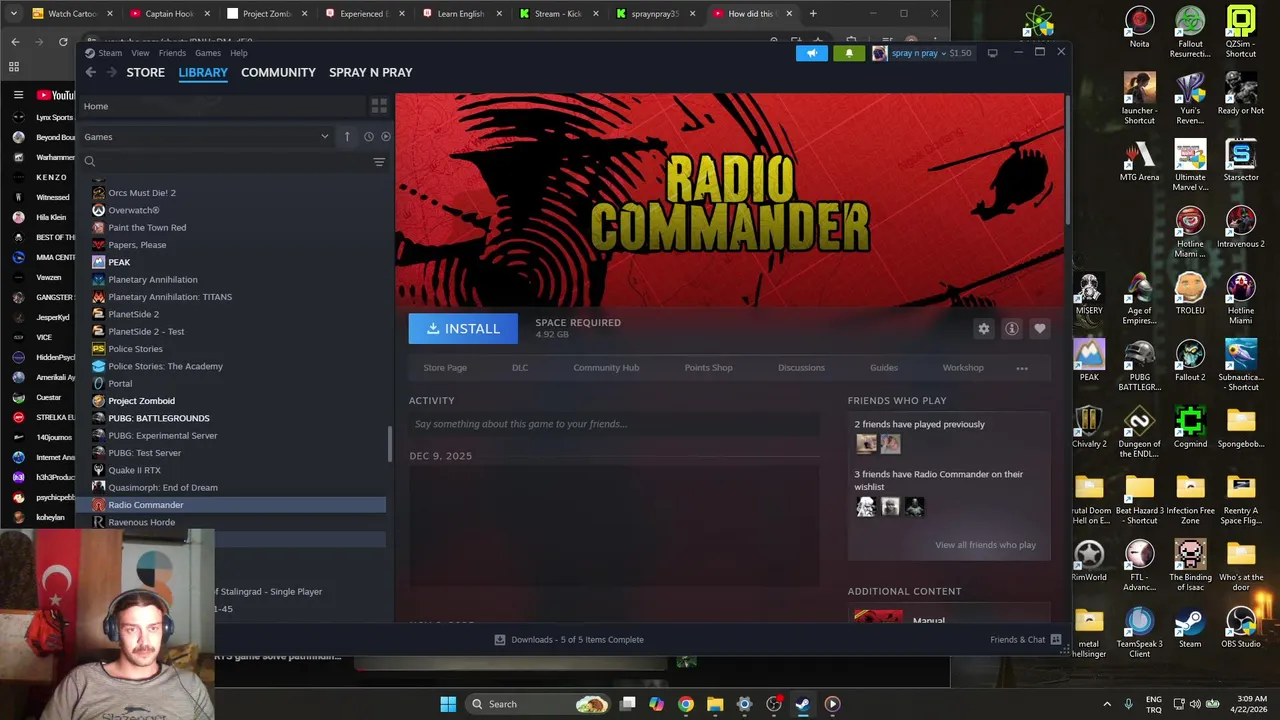Viewport: 1280px width, 720px height.
Task: Open the DLC link
Action: coord(520,368)
